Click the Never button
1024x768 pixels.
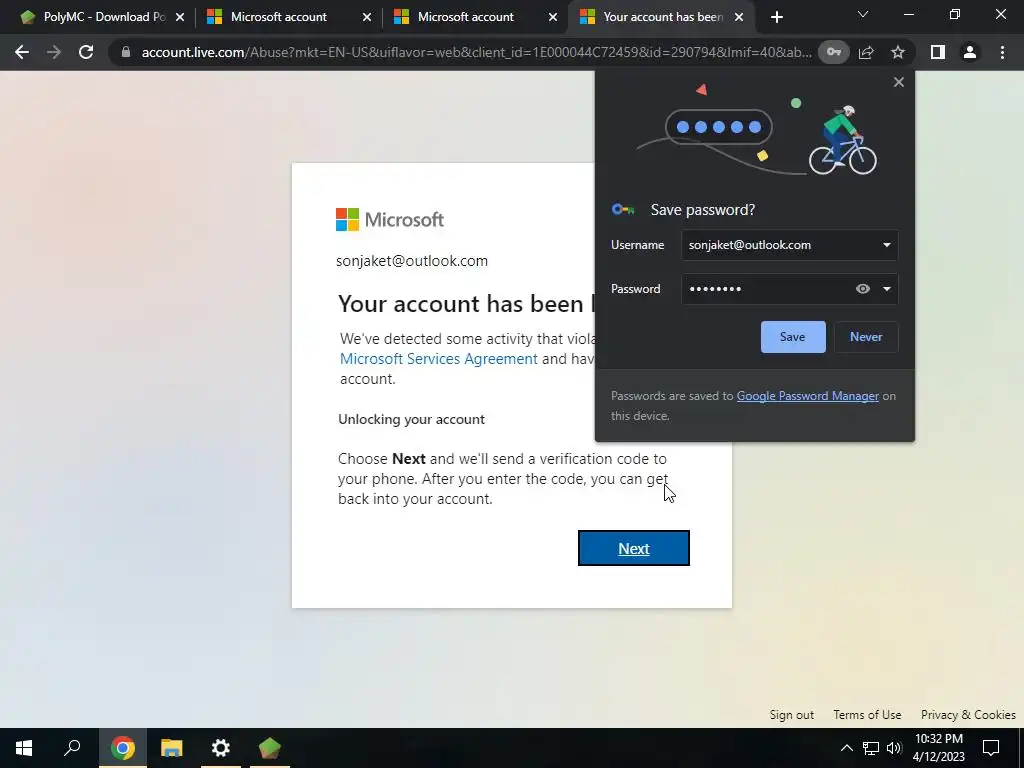point(866,337)
